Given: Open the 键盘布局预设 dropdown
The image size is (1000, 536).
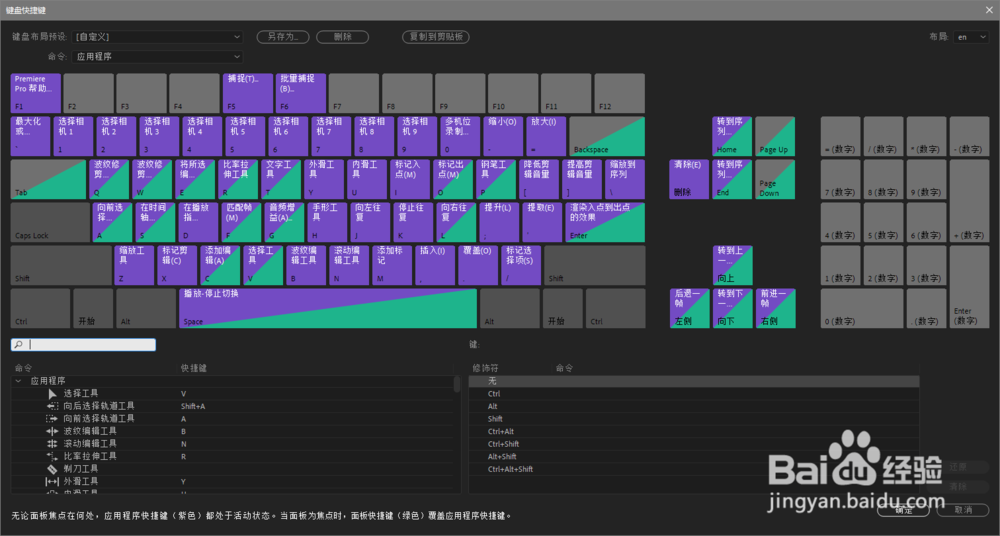Looking at the screenshot, I should pos(157,37).
